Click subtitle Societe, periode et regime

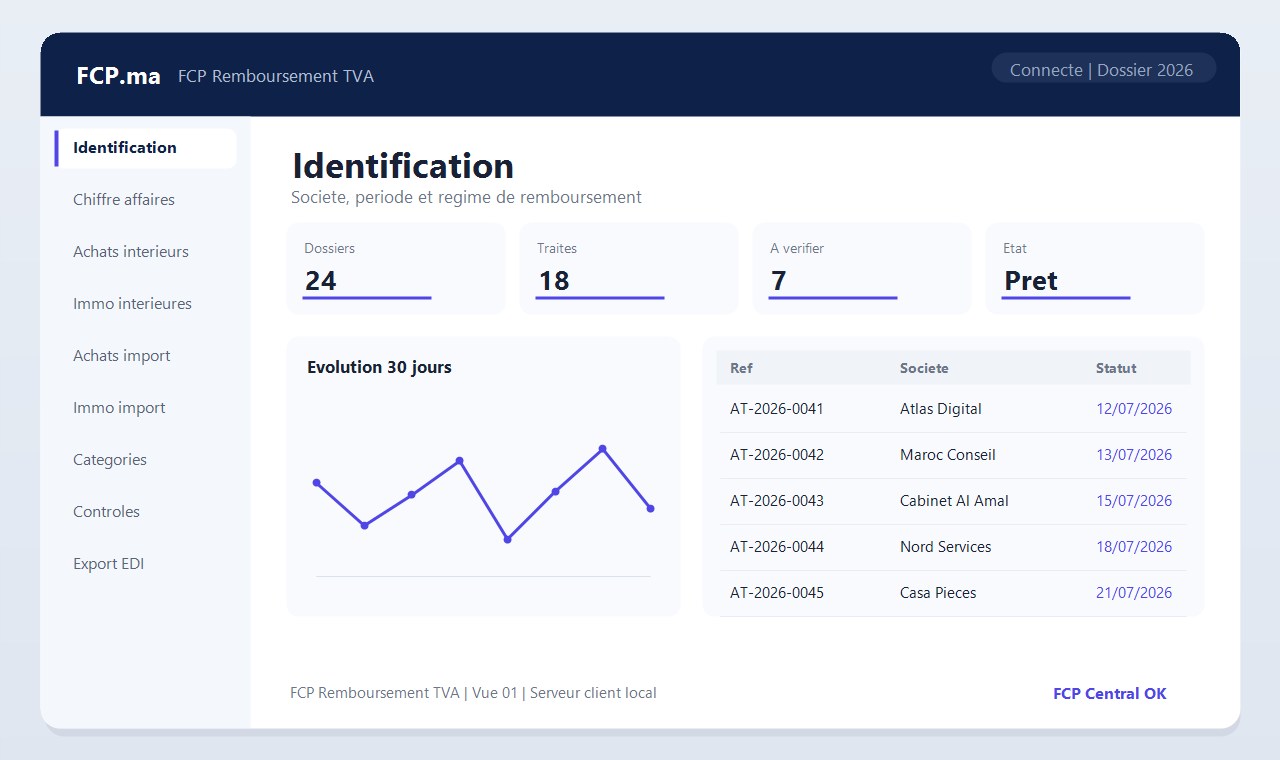466,197
